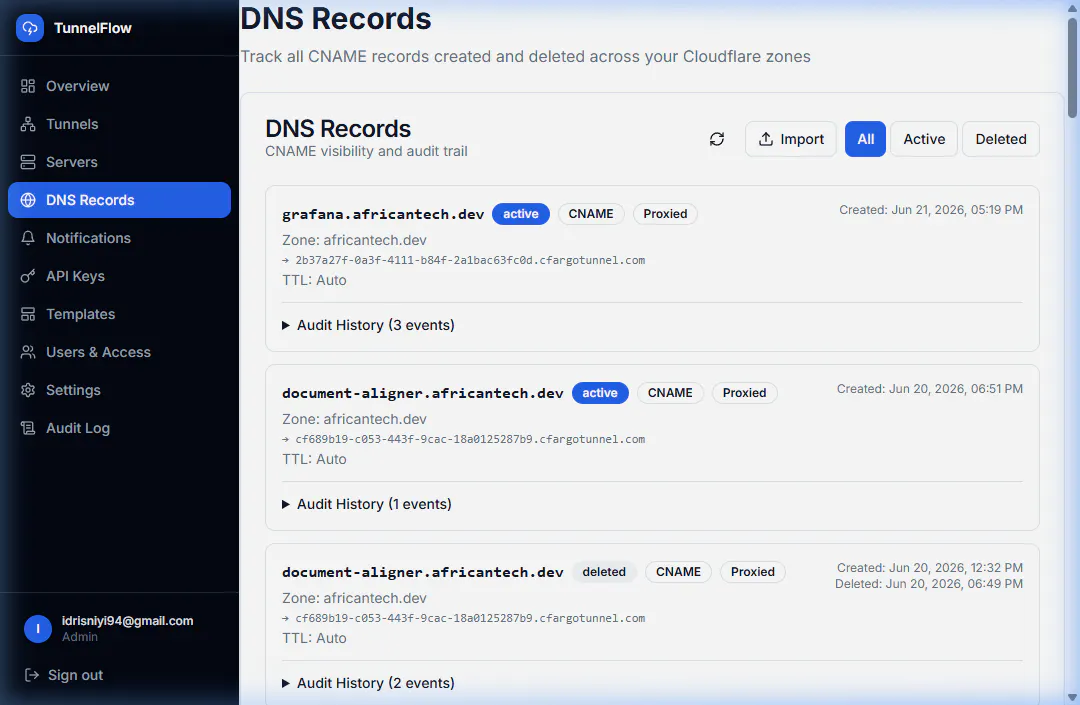1080x705 pixels.
Task: Select Notifications menu item
Action: click(x=119, y=238)
